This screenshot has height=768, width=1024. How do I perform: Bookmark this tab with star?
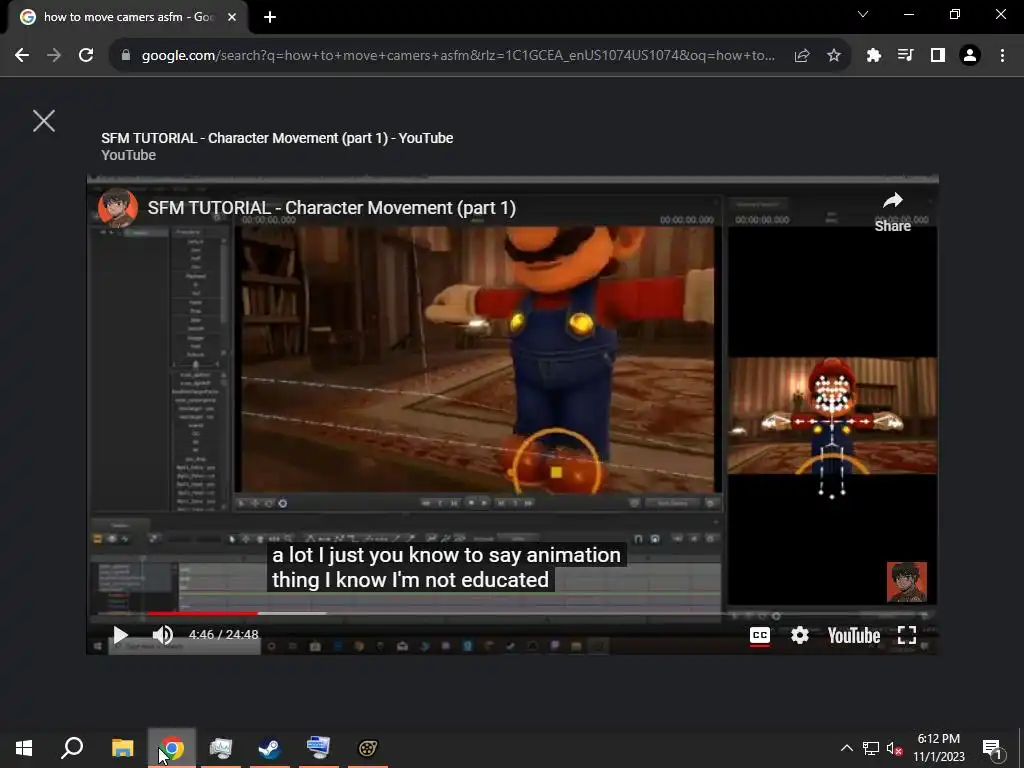tap(834, 56)
